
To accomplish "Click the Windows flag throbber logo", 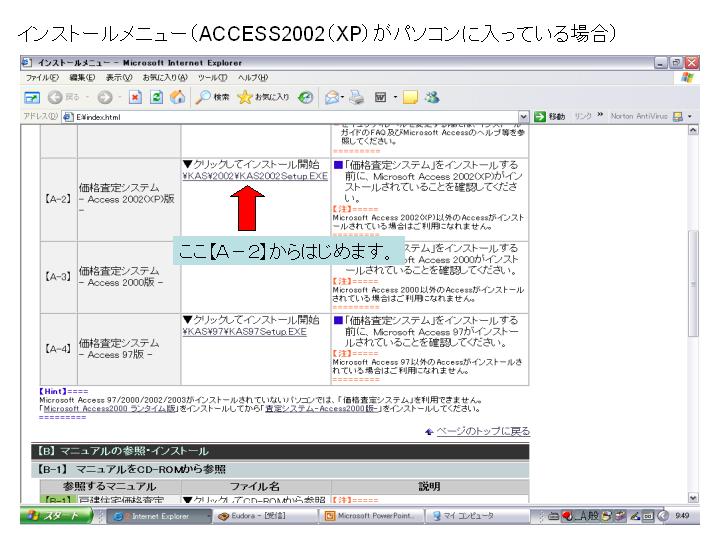I will coord(687,78).
